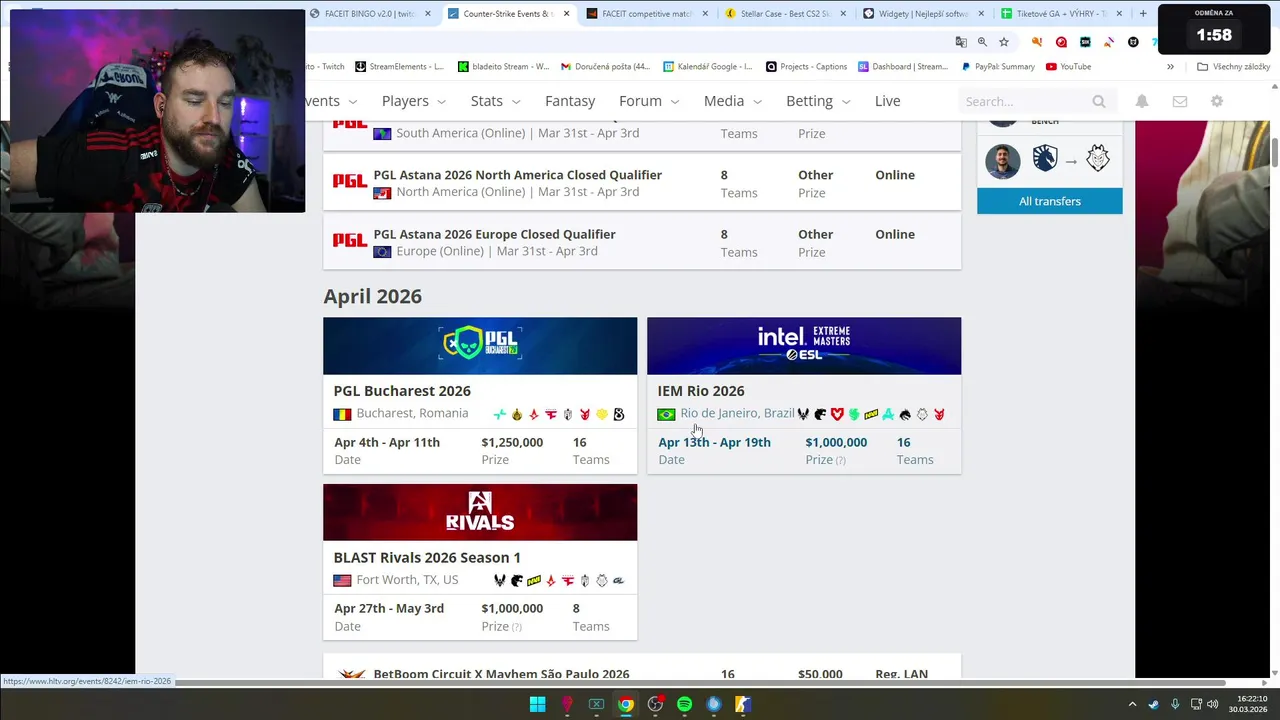Viewport: 1280px width, 720px height.
Task: Click the PGL logo of the North America Closed Qualifier
Action: click(x=349, y=182)
